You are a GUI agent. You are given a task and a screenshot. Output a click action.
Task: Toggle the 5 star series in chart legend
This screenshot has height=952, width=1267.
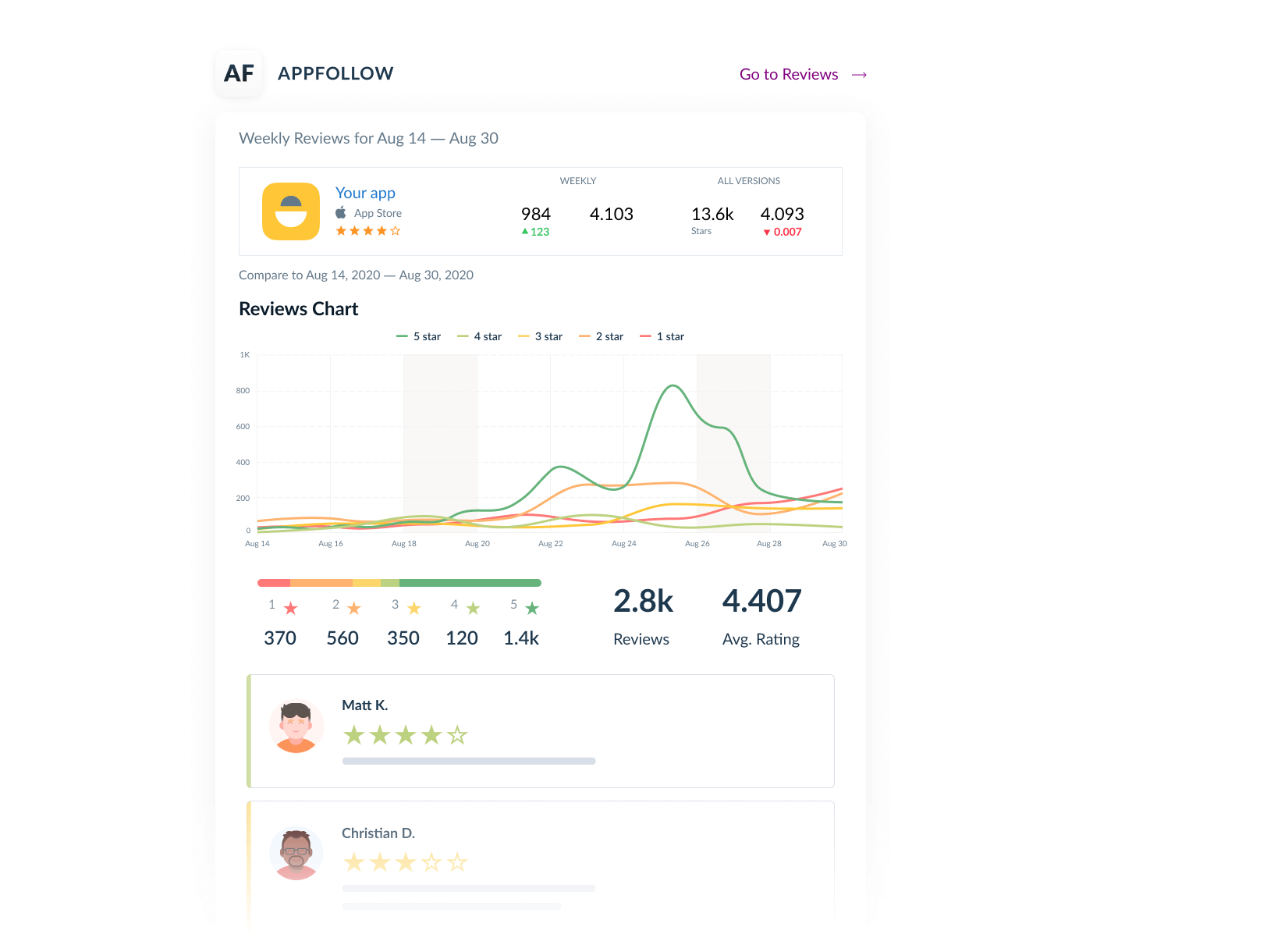419,336
